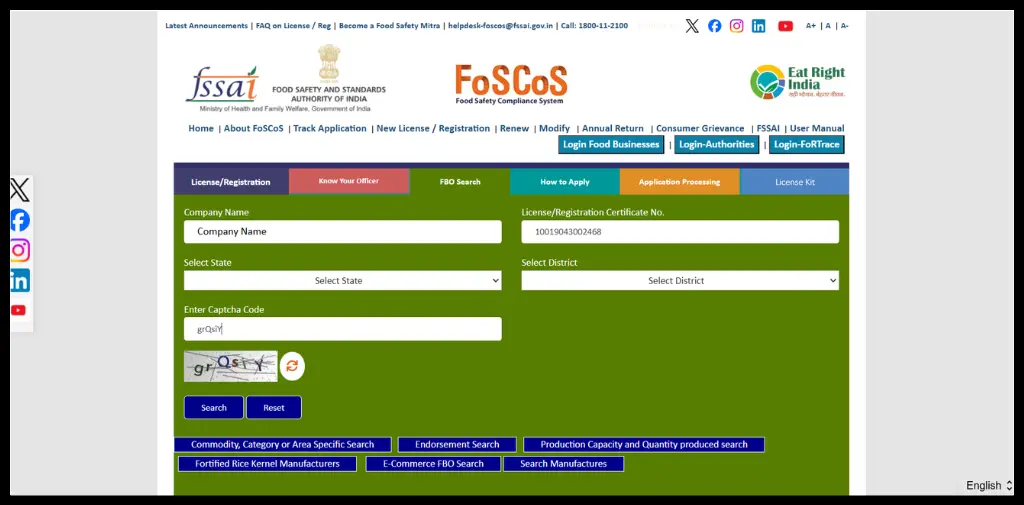Open the Renew menu item
Screen dimensions: 1024x505
[x=515, y=128]
